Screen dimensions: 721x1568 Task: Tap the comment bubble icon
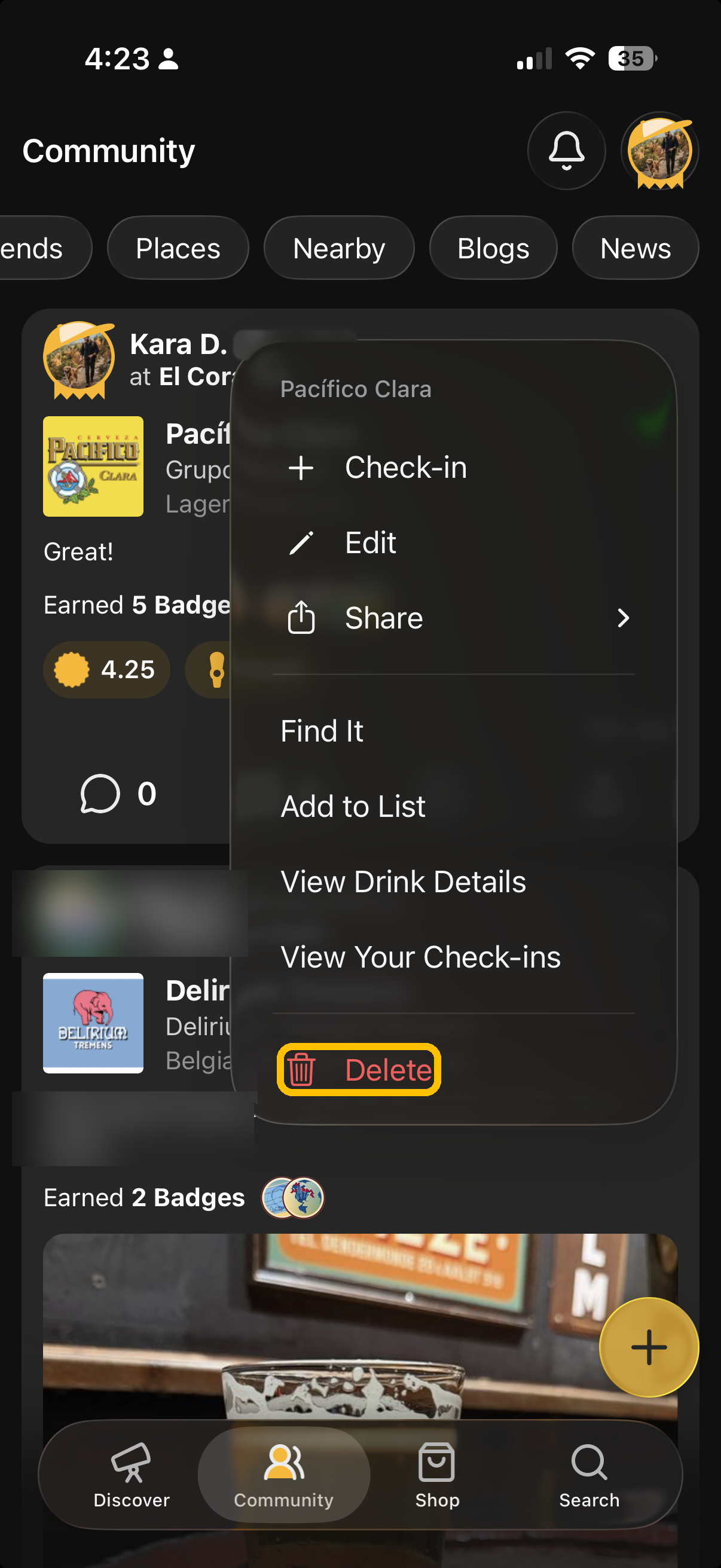click(x=100, y=794)
